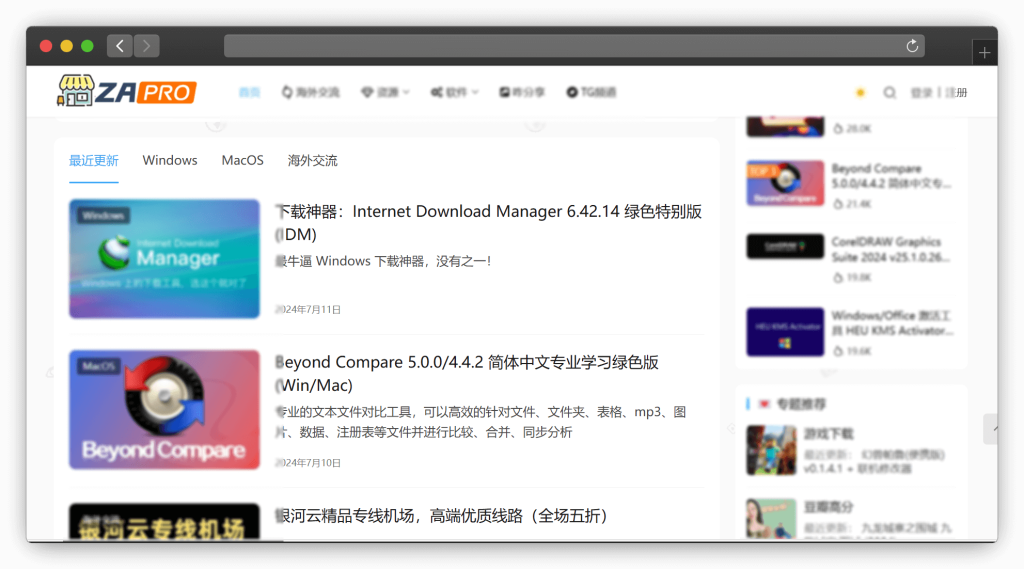Click the 注册 register link
The width and height of the screenshot is (1024, 569).
(956, 93)
